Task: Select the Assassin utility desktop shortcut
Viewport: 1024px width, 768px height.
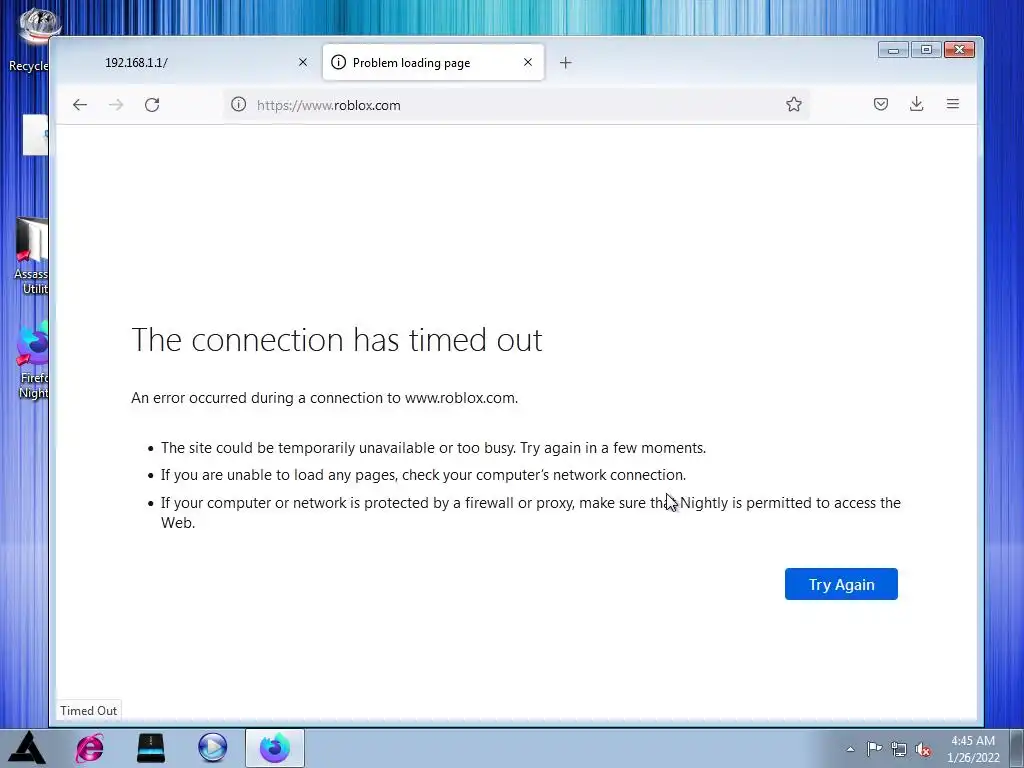Action: (x=31, y=256)
